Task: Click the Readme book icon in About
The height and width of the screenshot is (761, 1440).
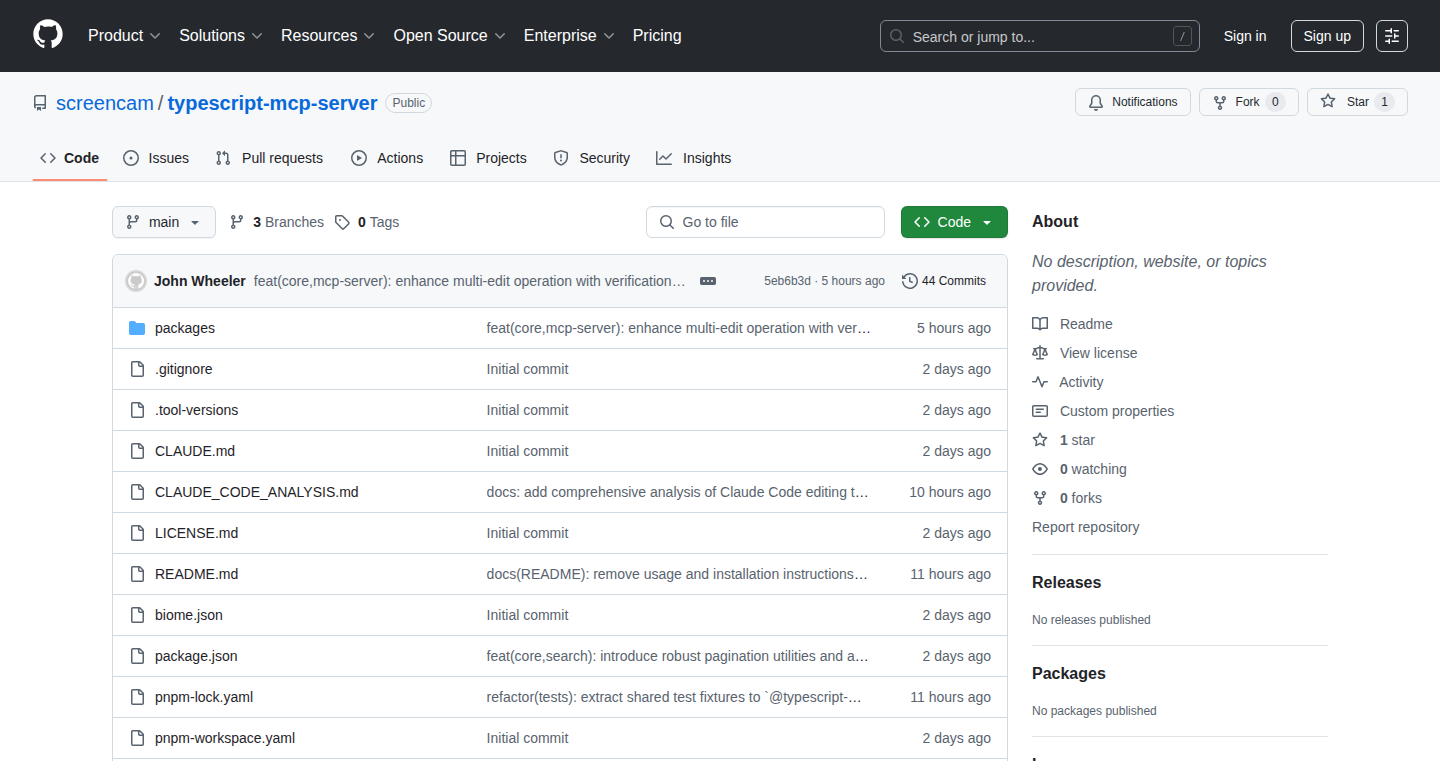Action: (x=1040, y=324)
